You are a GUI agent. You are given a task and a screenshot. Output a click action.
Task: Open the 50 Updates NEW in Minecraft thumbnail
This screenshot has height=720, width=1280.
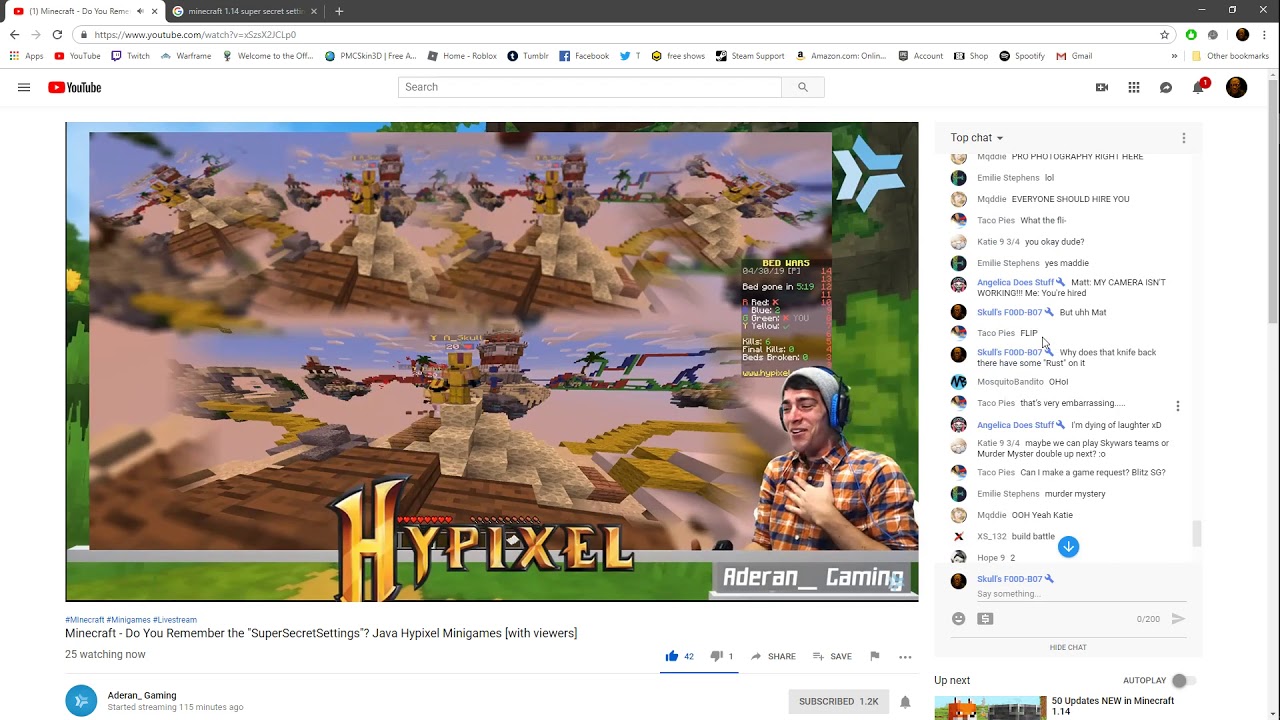[990, 707]
